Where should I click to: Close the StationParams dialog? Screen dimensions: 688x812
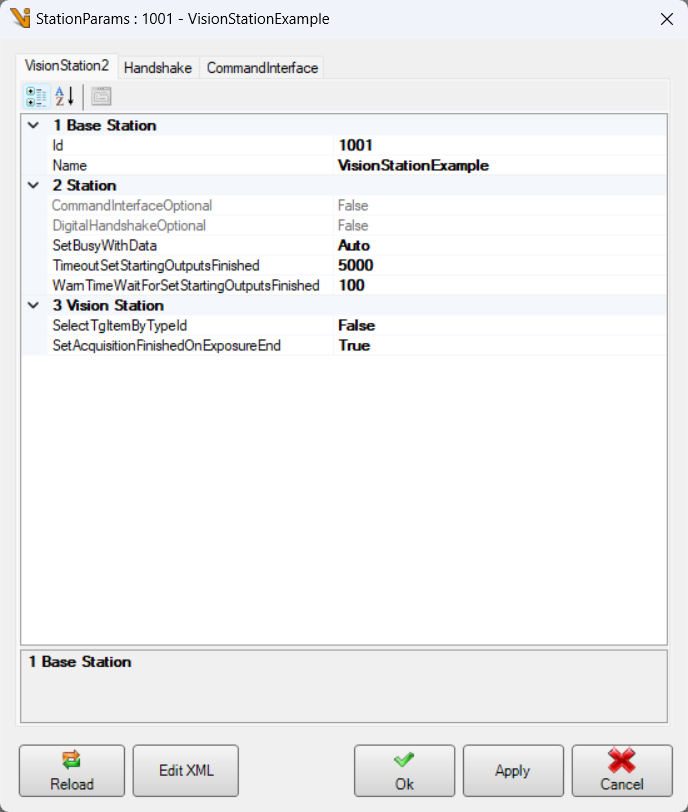coord(667,19)
